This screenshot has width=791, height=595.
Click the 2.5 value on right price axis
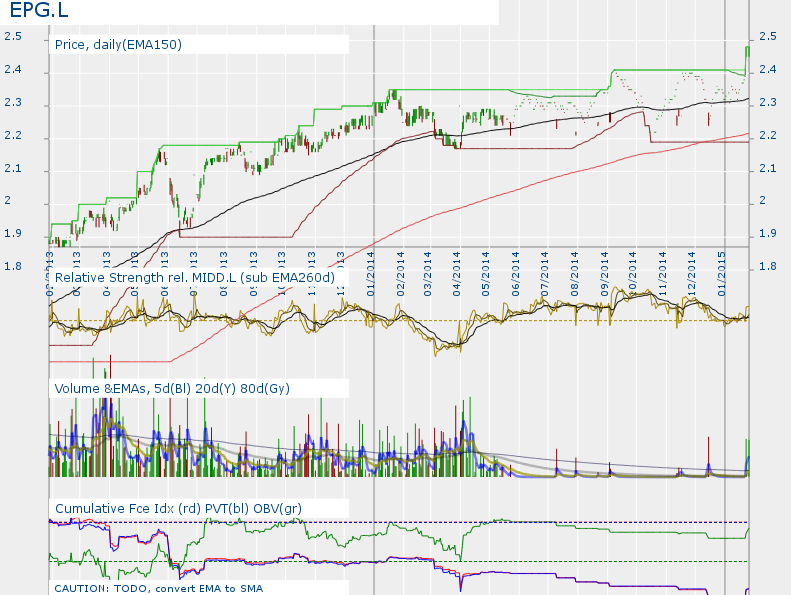point(768,36)
